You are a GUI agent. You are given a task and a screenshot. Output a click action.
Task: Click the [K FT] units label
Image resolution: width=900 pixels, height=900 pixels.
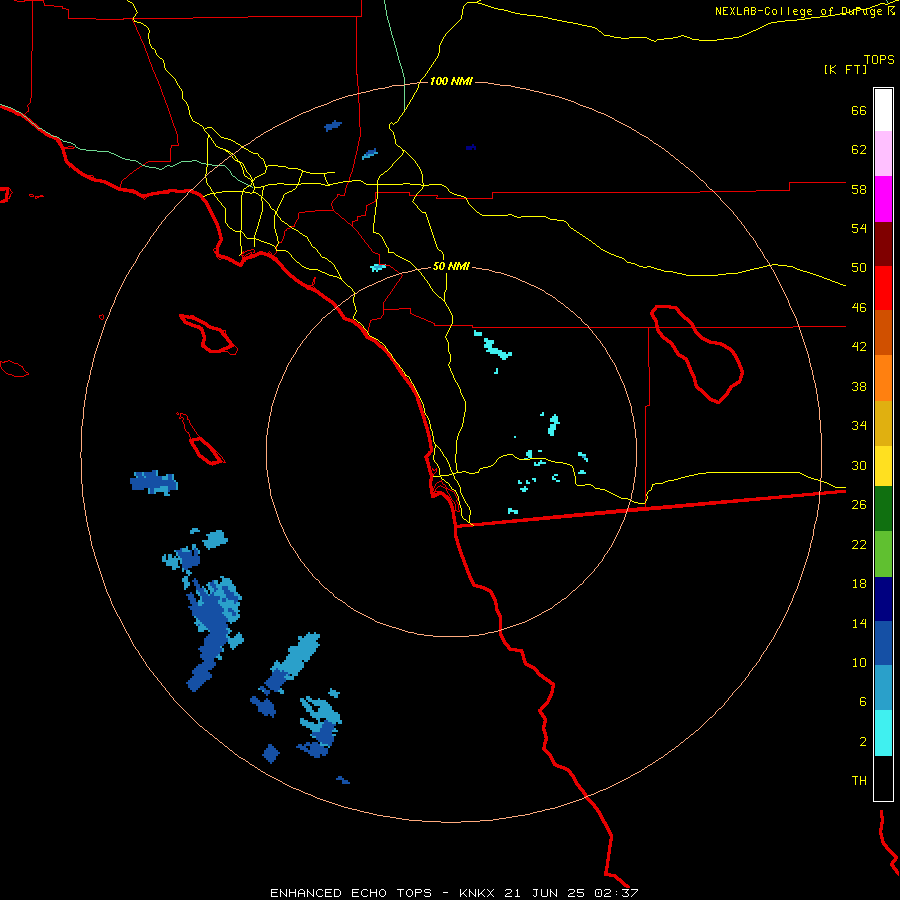coord(845,69)
